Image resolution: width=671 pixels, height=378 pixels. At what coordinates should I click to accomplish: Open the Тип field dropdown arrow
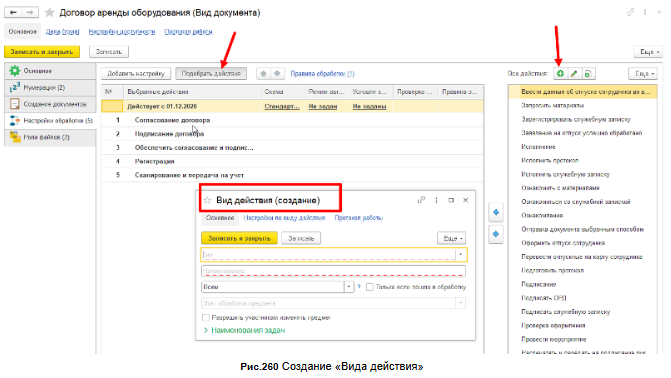(x=460, y=255)
